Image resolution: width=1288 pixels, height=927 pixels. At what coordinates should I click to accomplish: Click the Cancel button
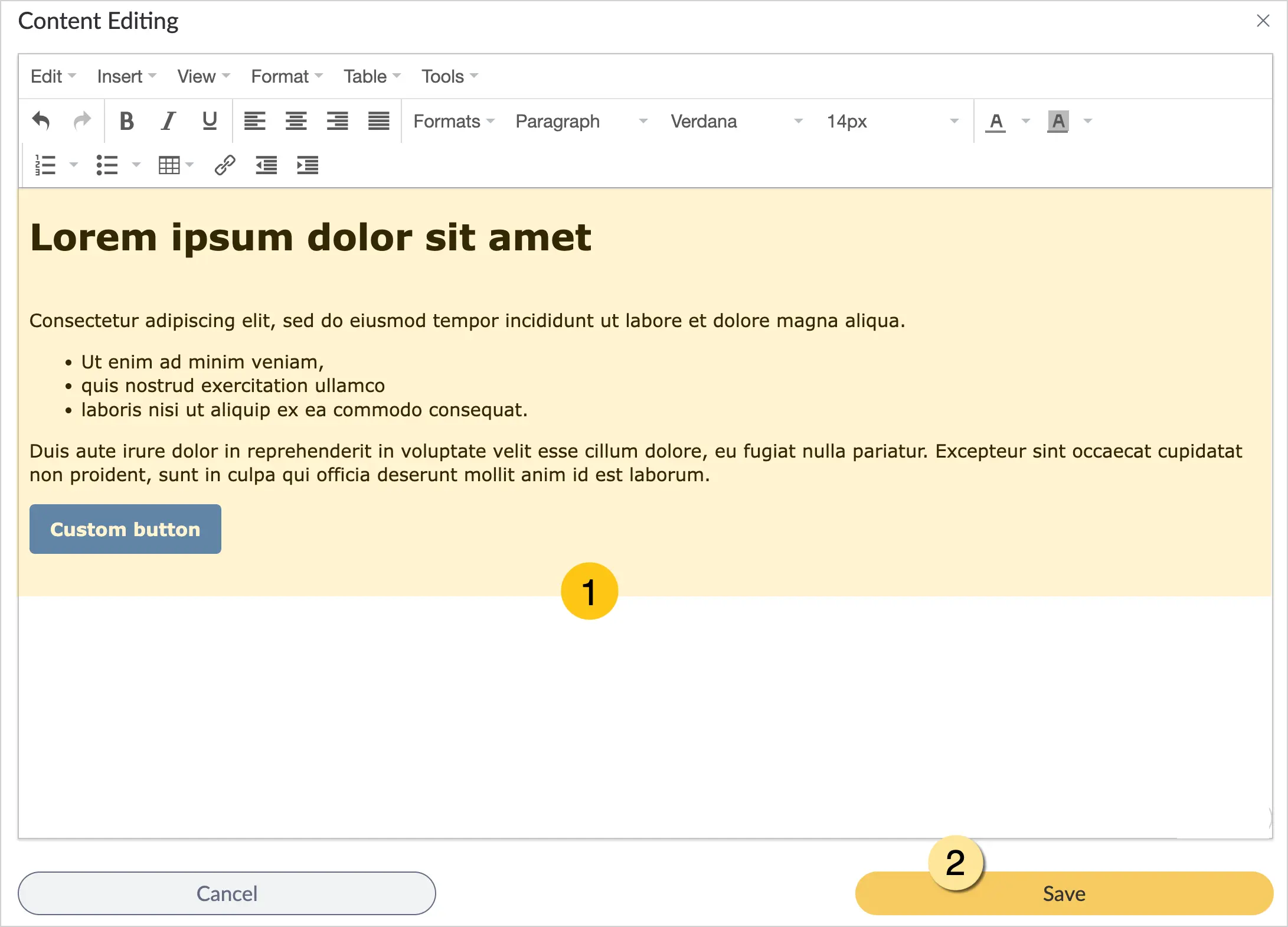pyautogui.click(x=227, y=893)
